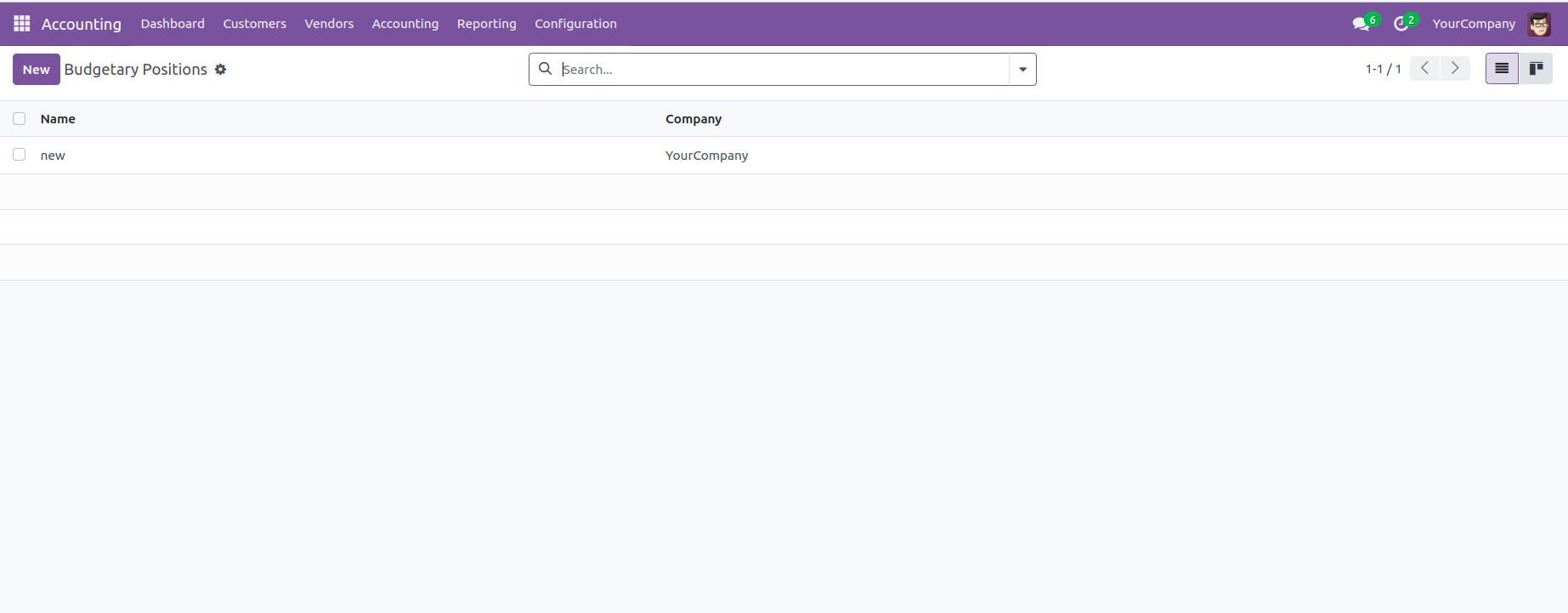Expand search filter options dropdown
Viewport: 1568px width, 613px height.
[1022, 70]
